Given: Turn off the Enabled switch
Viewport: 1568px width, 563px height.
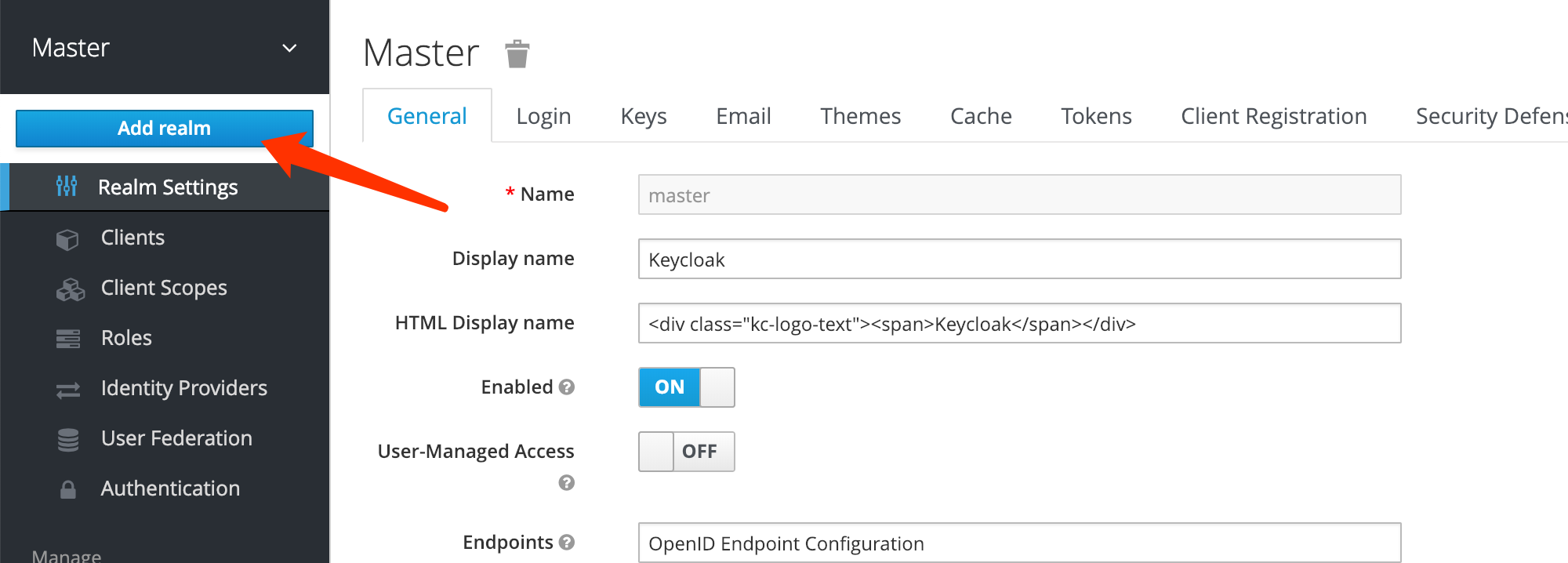Looking at the screenshot, I should click(686, 387).
